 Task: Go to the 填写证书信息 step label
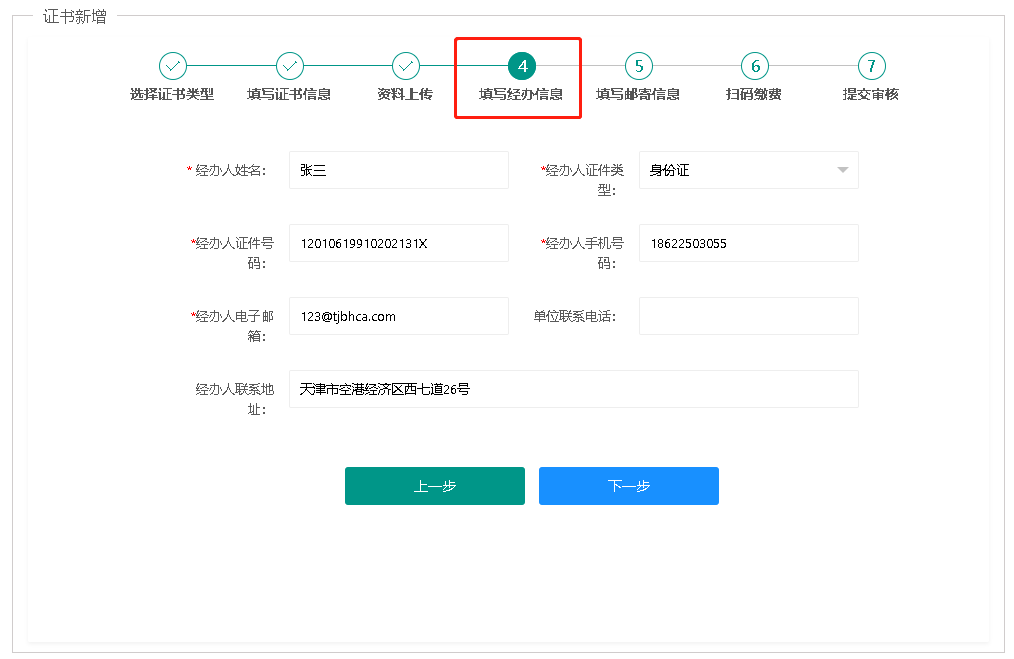289,95
